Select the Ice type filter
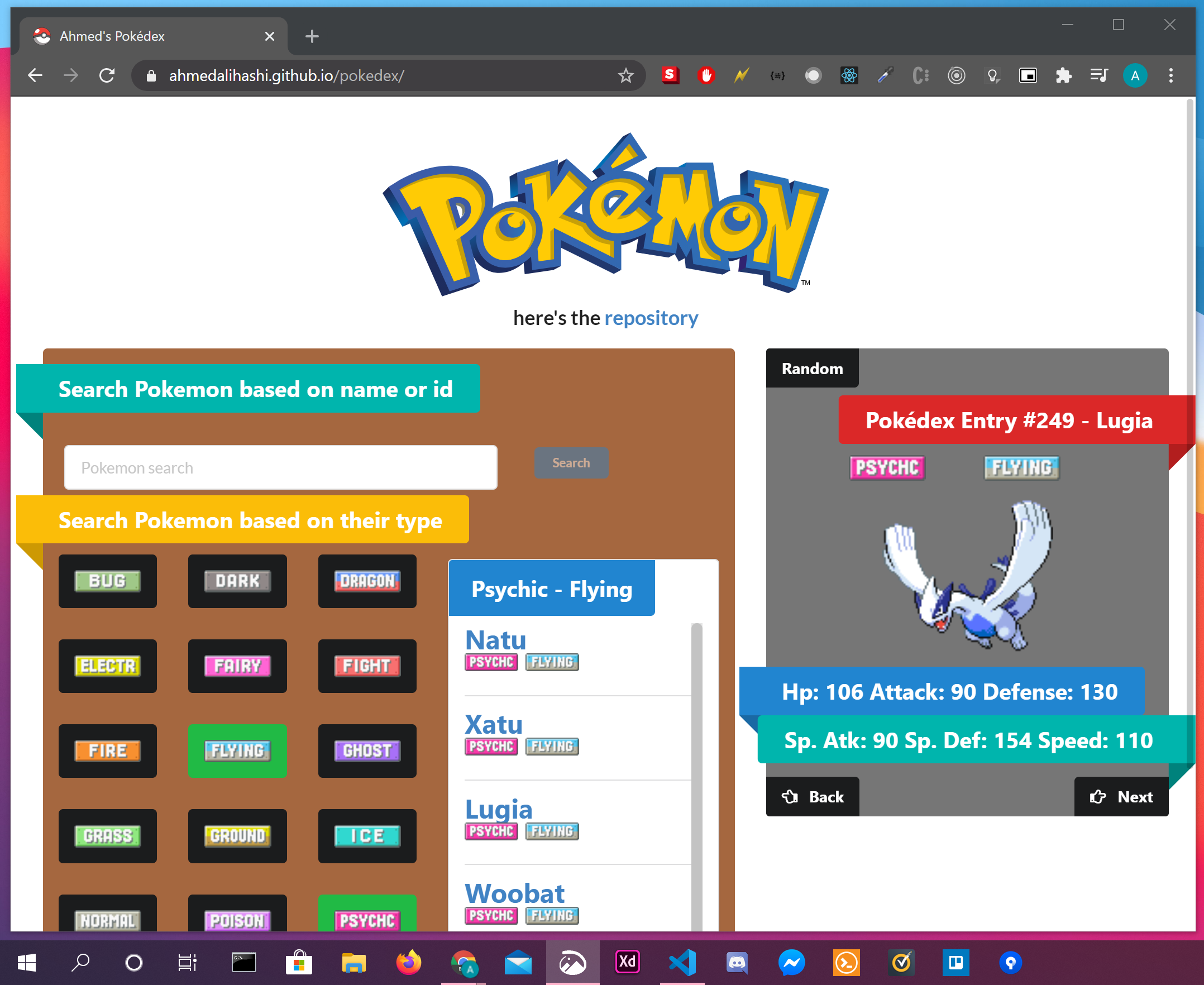This screenshot has width=1204, height=985. (x=367, y=835)
